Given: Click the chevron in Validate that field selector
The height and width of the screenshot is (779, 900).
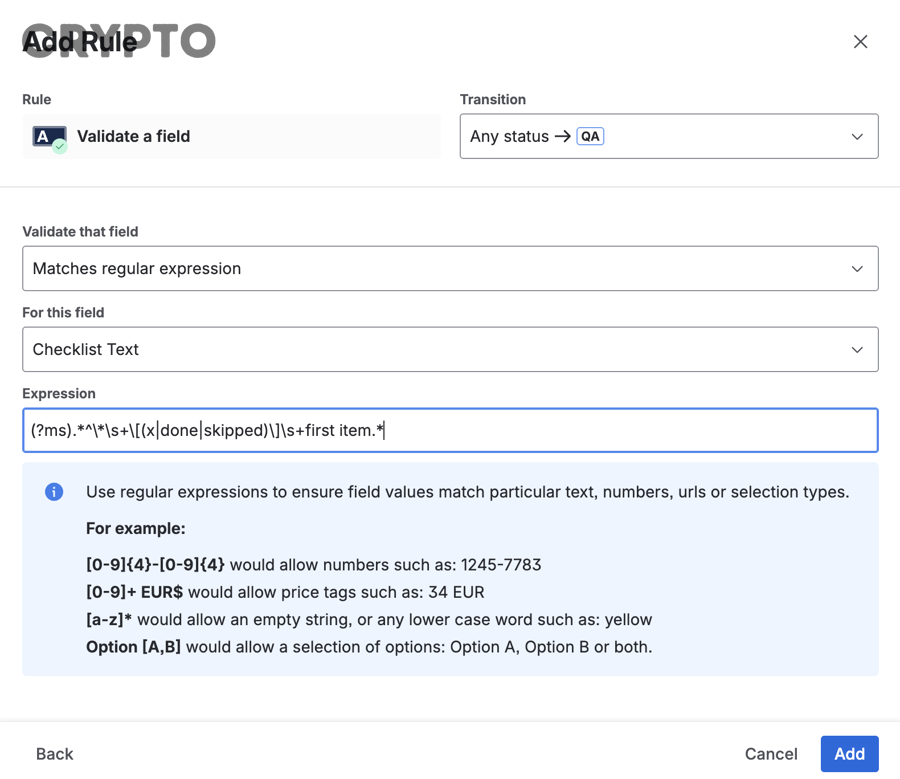Looking at the screenshot, I should [x=857, y=268].
